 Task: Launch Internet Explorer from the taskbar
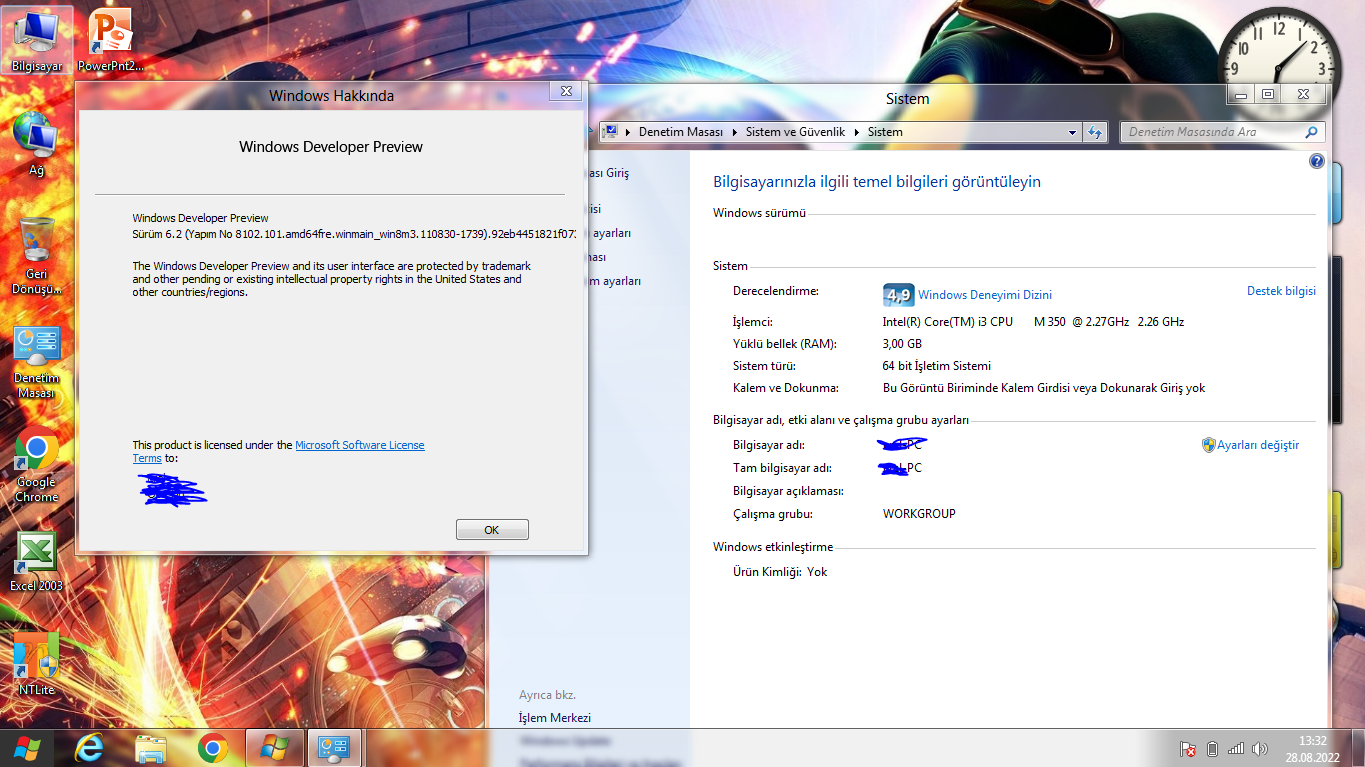pyautogui.click(x=90, y=748)
